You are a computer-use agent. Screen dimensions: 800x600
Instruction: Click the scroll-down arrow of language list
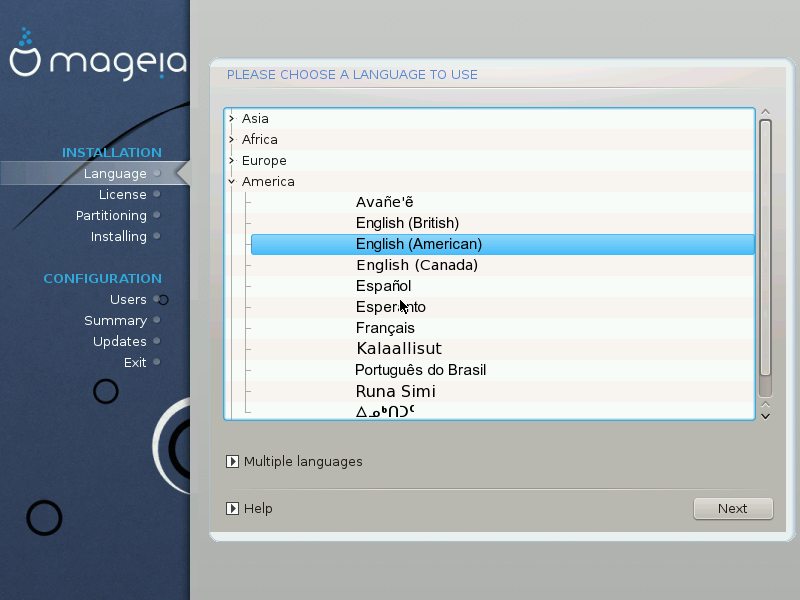765,417
